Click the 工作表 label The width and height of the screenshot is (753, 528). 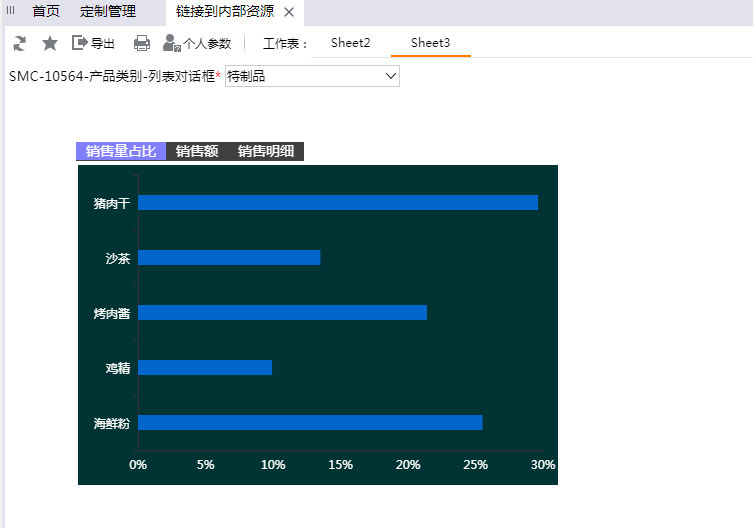285,44
